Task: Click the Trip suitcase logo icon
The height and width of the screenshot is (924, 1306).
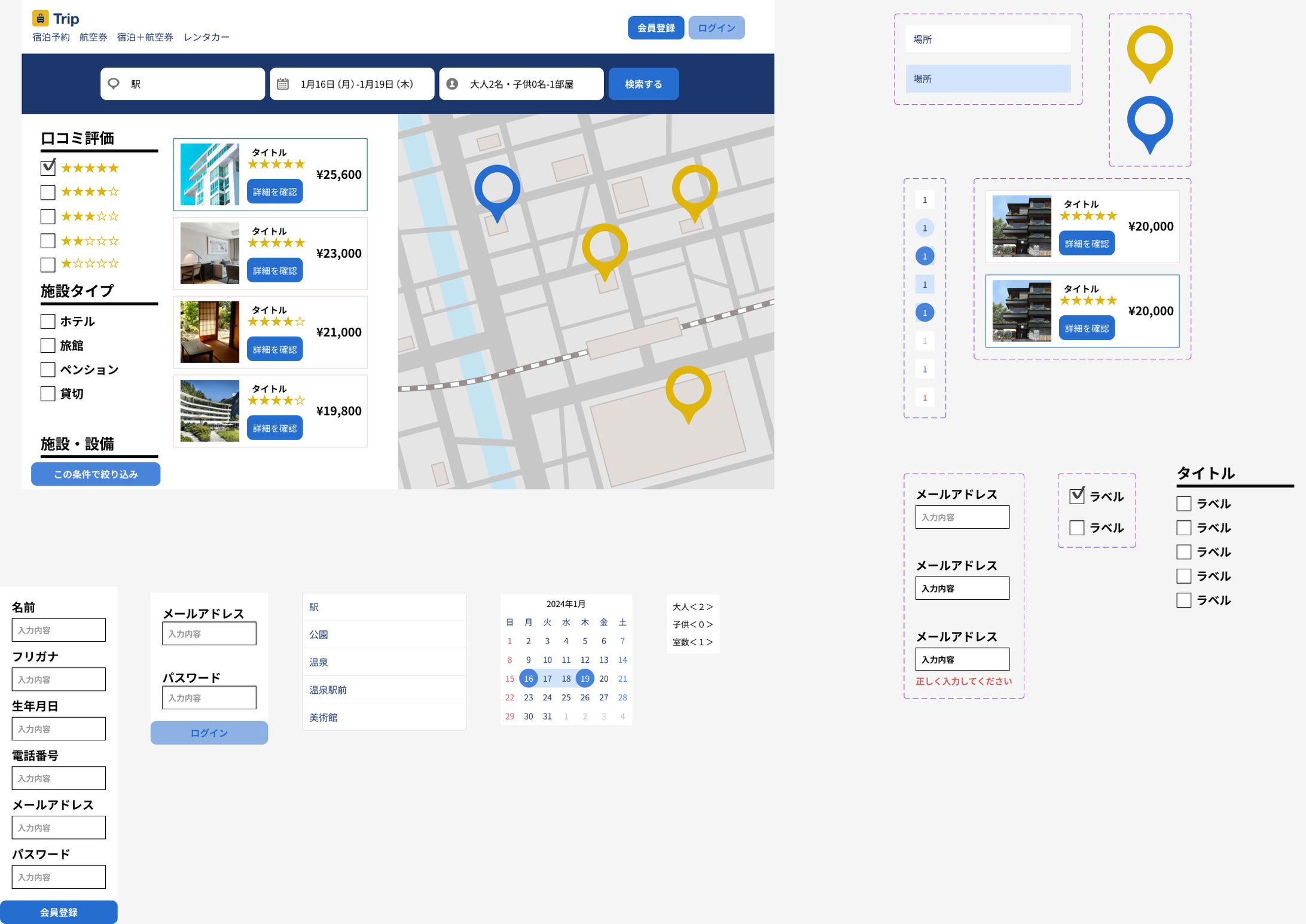Action: (x=40, y=19)
